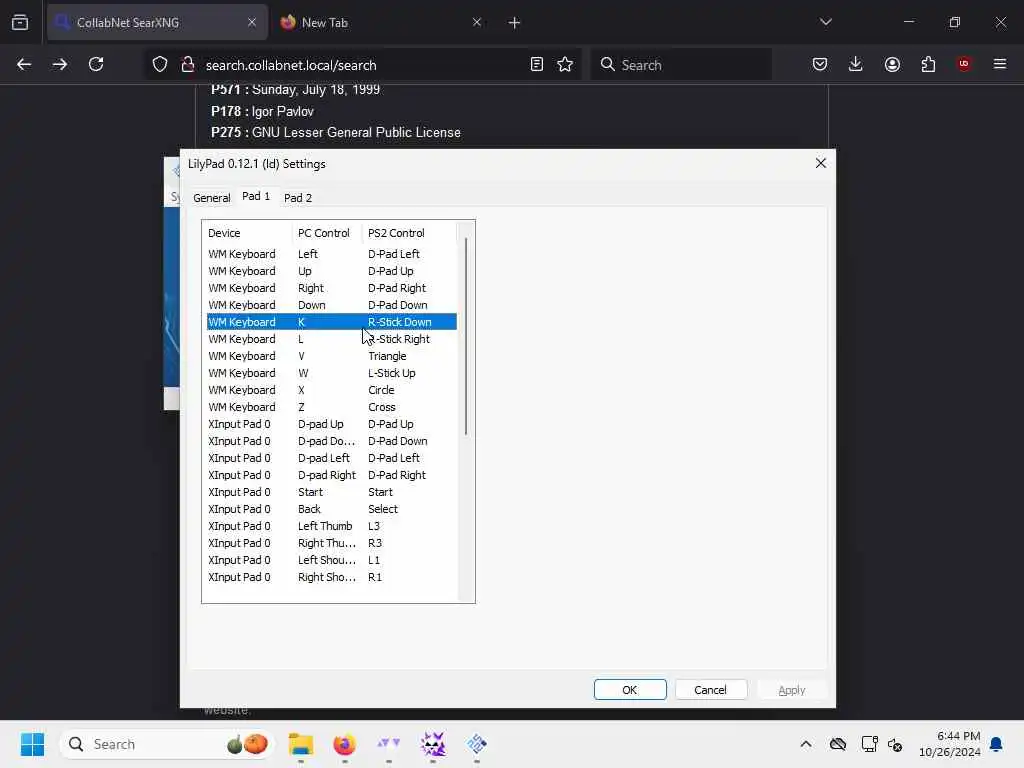Viewport: 1024px width, 768px height.
Task: Click the Windows taskbar Search box
Action: [167, 744]
